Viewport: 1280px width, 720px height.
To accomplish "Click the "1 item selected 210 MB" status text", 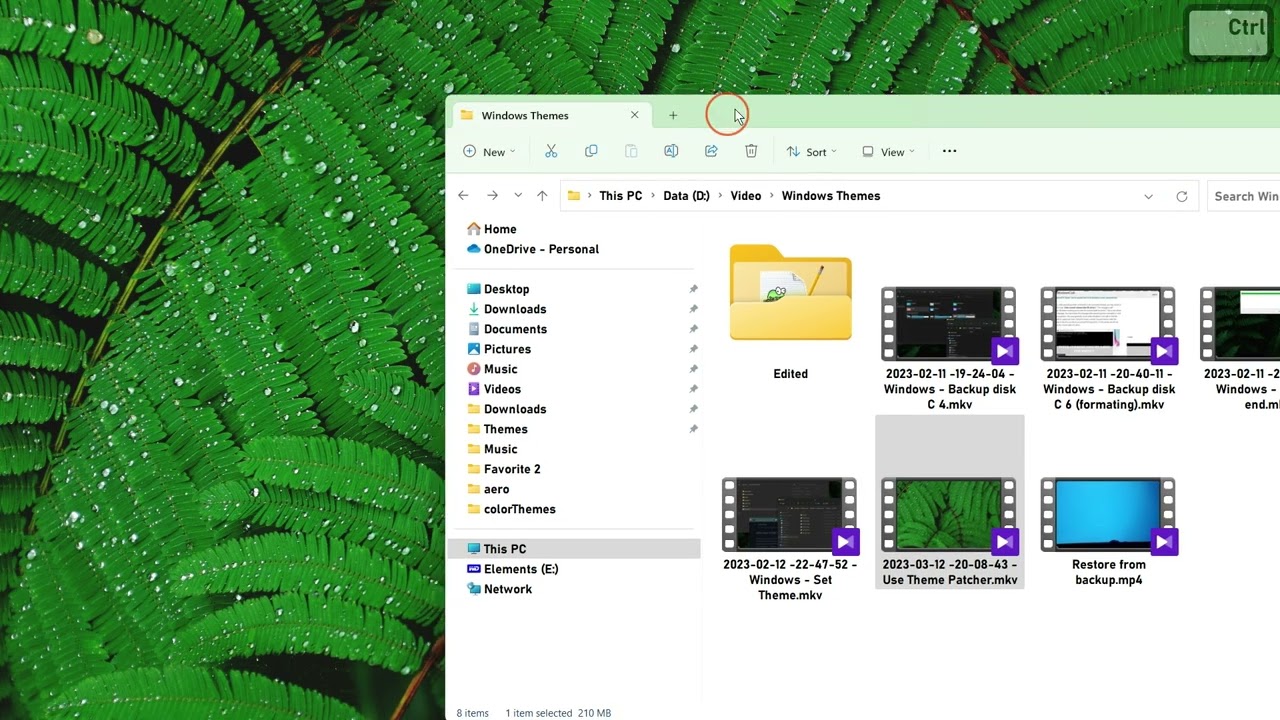I will click(558, 713).
